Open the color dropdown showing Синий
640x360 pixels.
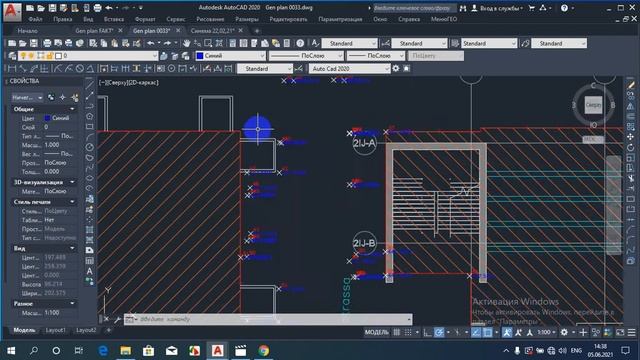pos(231,56)
